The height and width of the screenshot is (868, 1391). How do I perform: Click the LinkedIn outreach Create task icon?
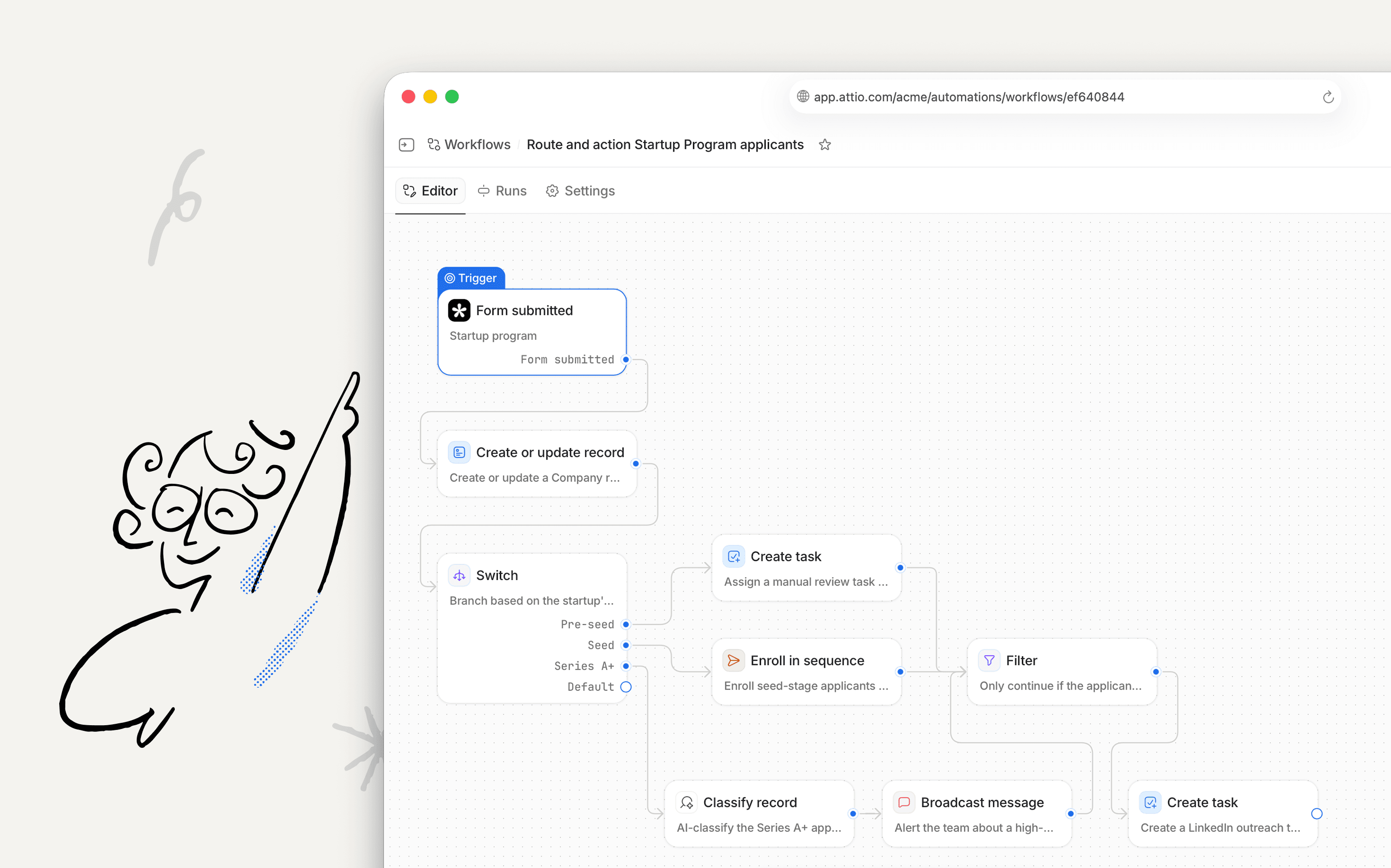click(1150, 802)
